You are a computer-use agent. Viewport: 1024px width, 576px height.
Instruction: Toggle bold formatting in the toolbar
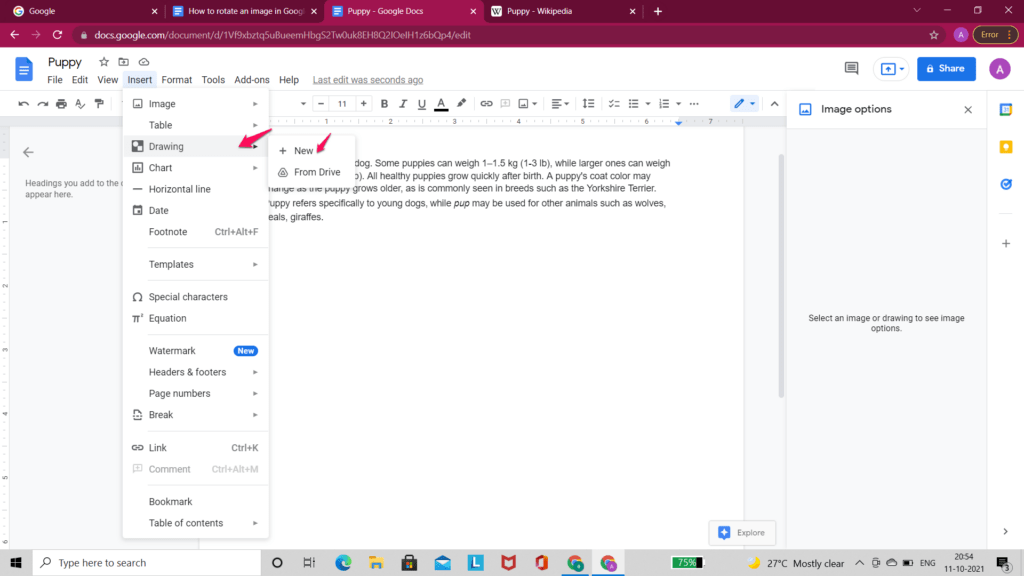[385, 103]
